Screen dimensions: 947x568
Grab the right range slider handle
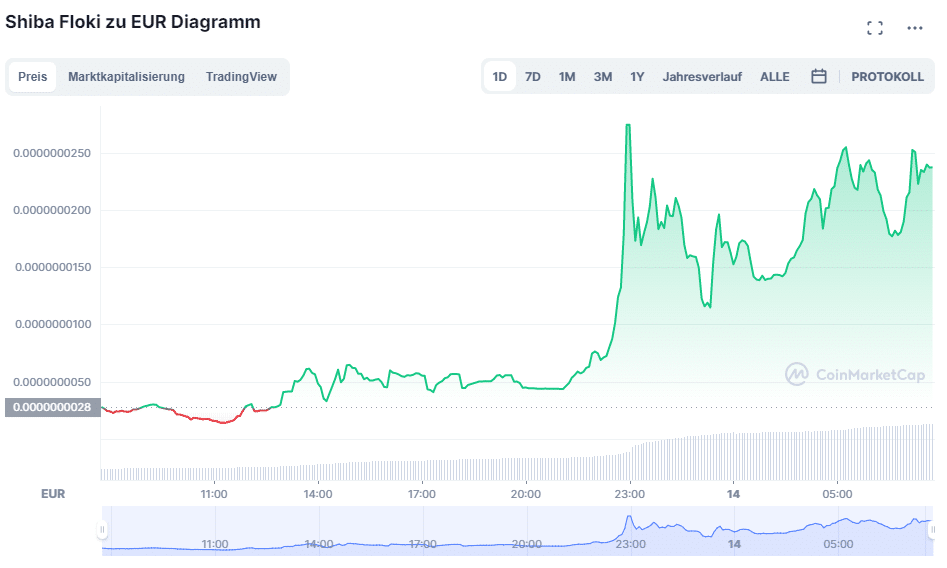932,530
